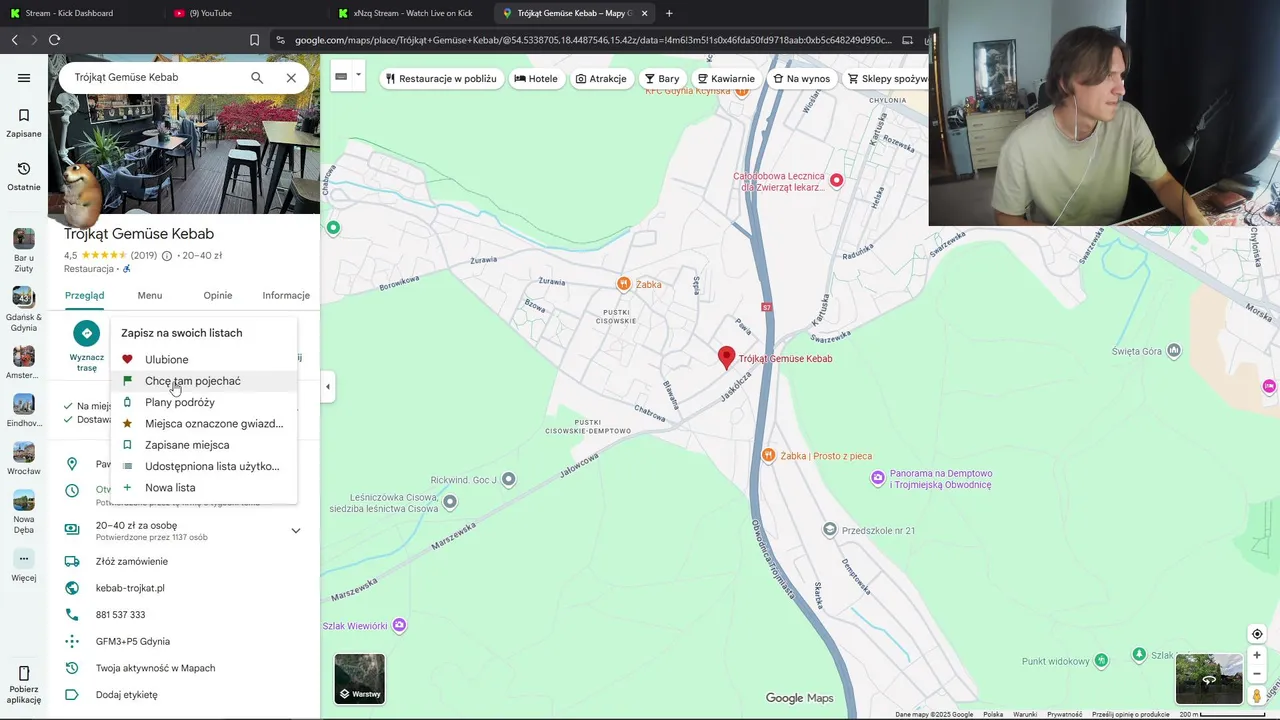The height and width of the screenshot is (720, 1280).
Task: Click Święta Góra map marker
Action: point(1174,351)
